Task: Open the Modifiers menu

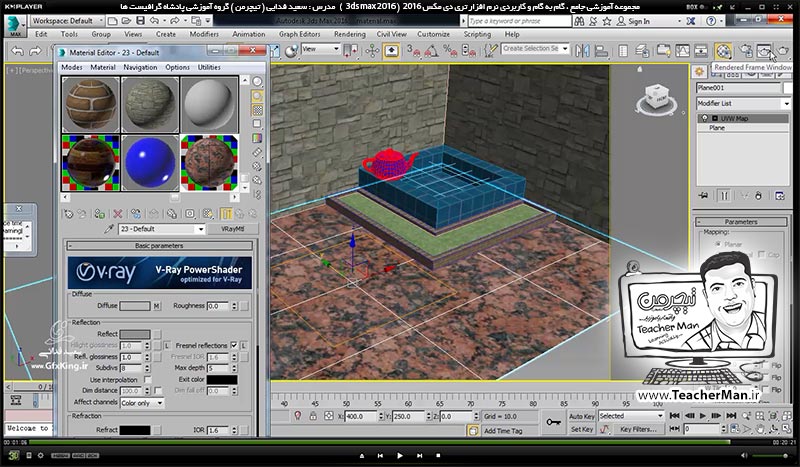Action: pyautogui.click(x=204, y=34)
